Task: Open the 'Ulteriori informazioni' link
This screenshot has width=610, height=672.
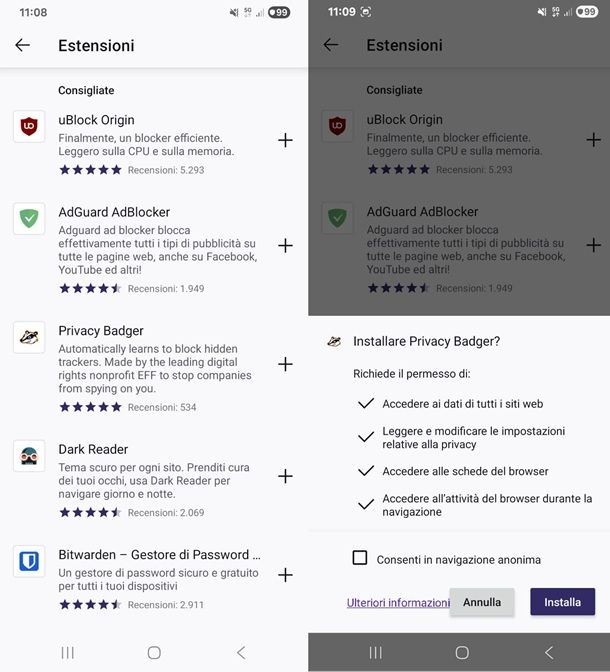Action: coord(398,603)
